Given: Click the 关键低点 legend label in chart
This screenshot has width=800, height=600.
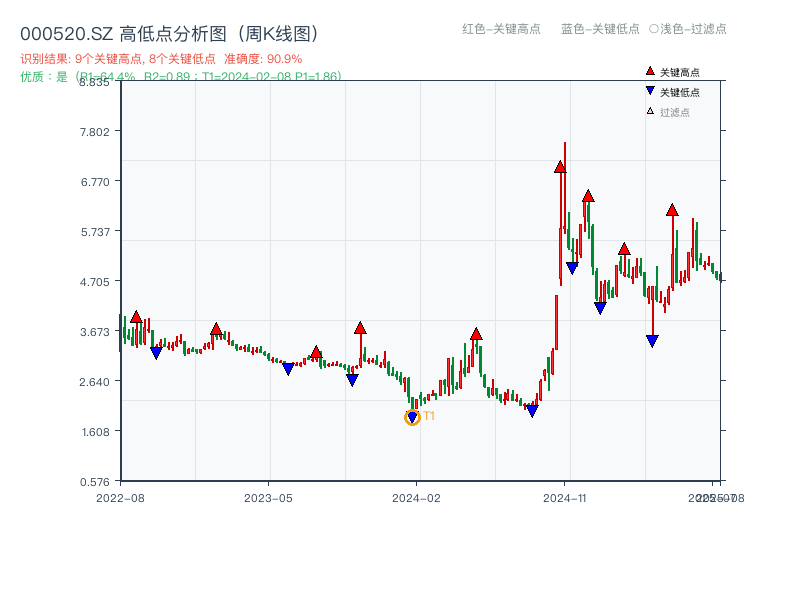Looking at the screenshot, I should (680, 92).
